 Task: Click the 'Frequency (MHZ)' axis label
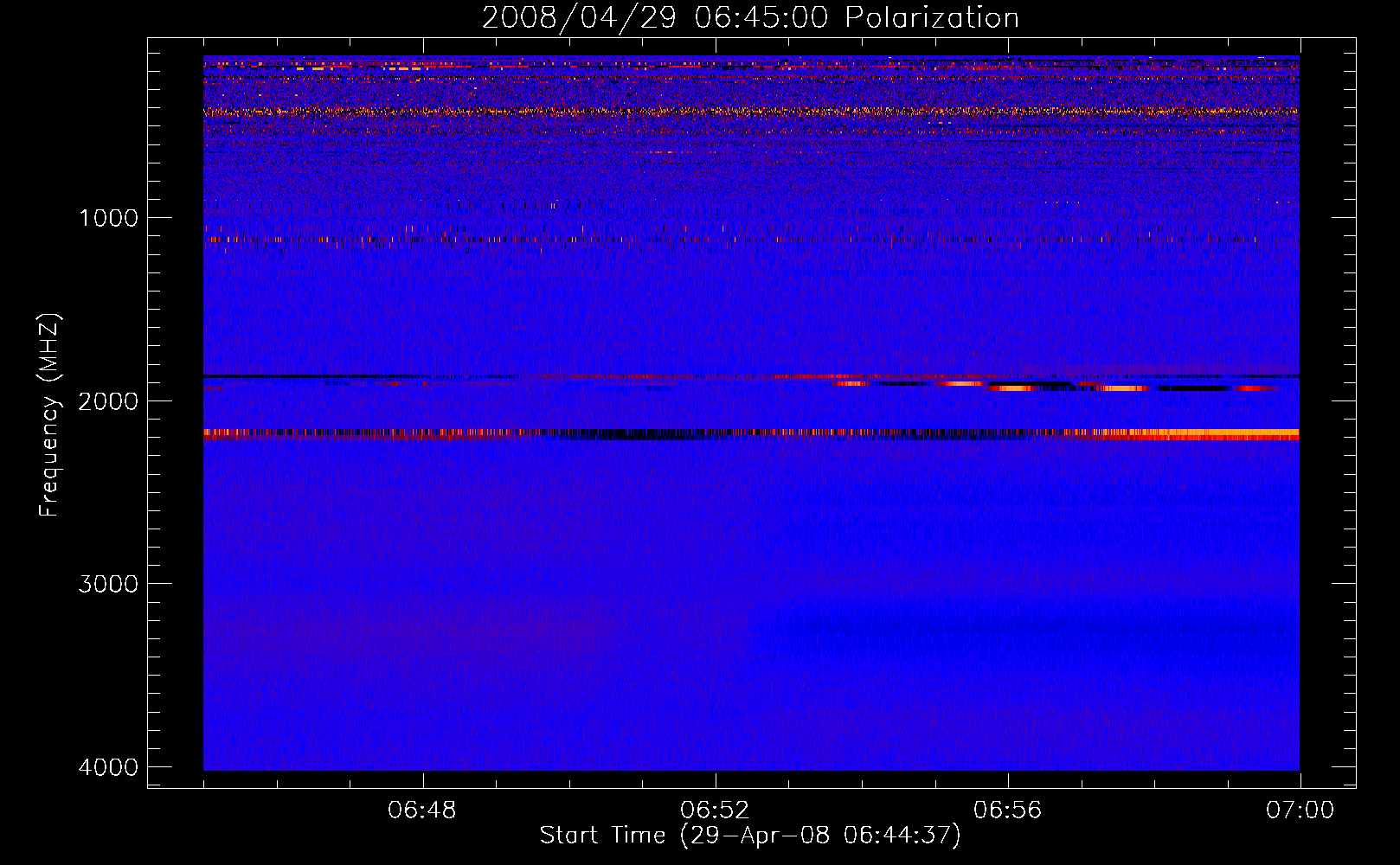pos(49,414)
